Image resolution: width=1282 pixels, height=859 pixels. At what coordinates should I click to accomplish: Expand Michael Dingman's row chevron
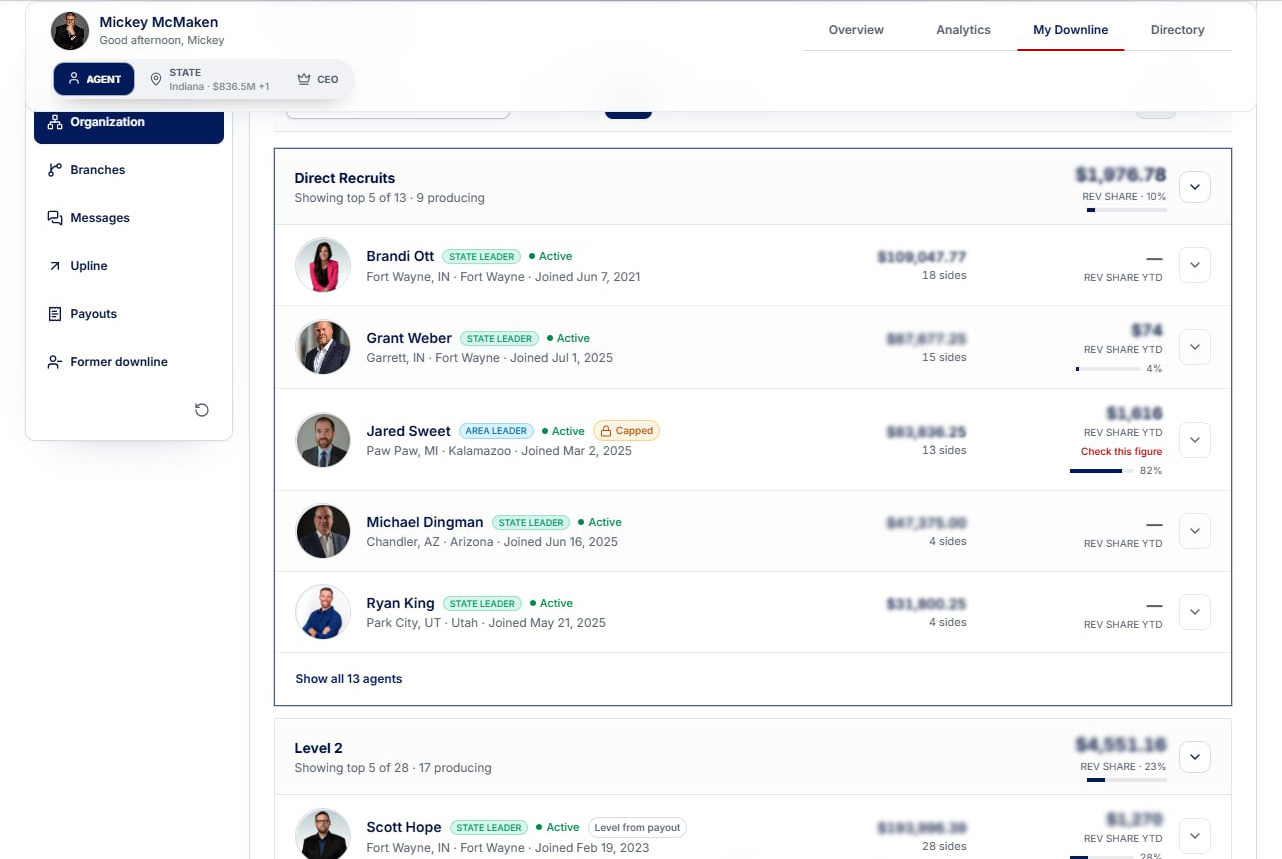1195,531
